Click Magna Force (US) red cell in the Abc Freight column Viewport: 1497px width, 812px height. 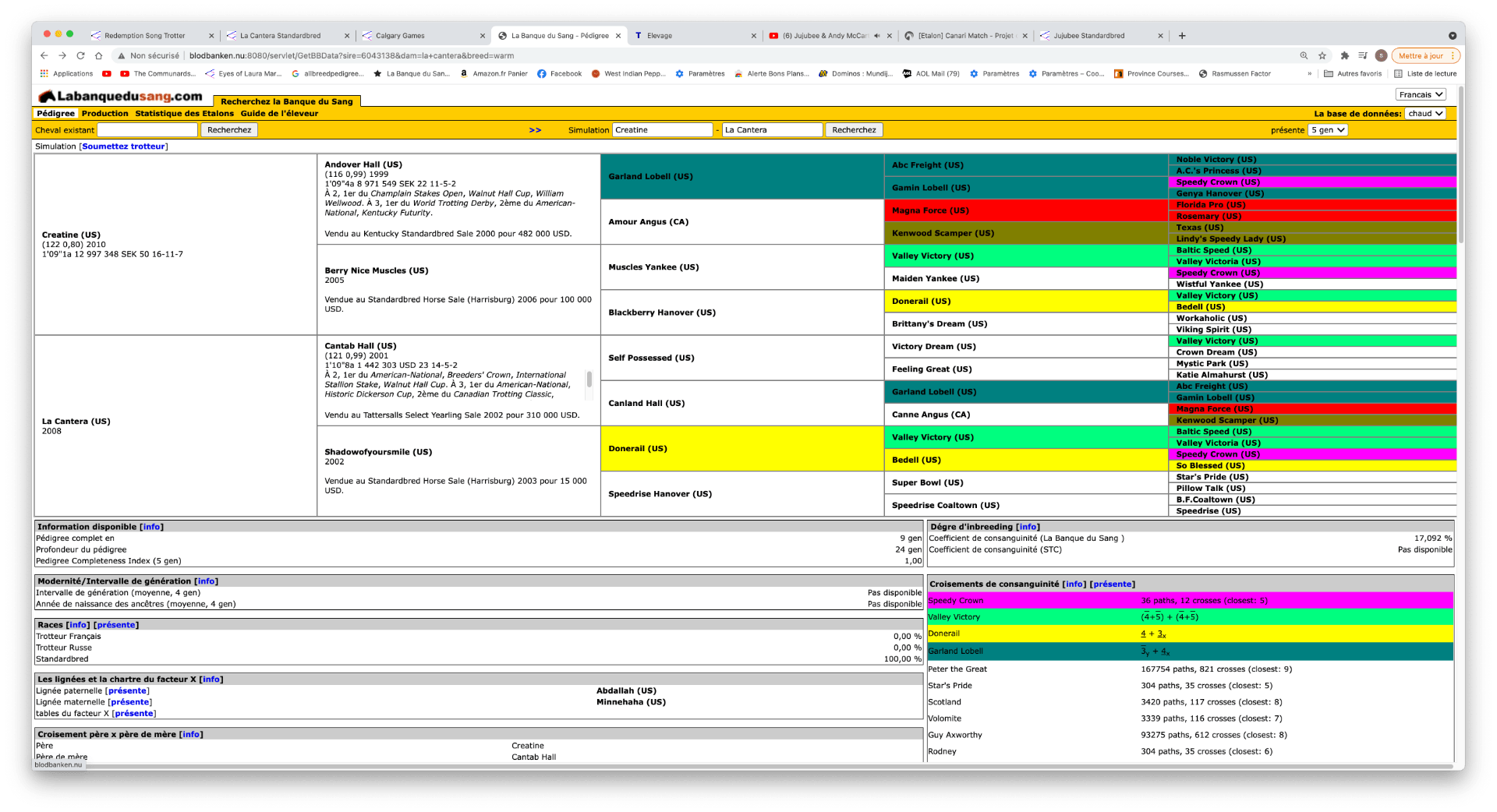pyautogui.click(x=1025, y=210)
